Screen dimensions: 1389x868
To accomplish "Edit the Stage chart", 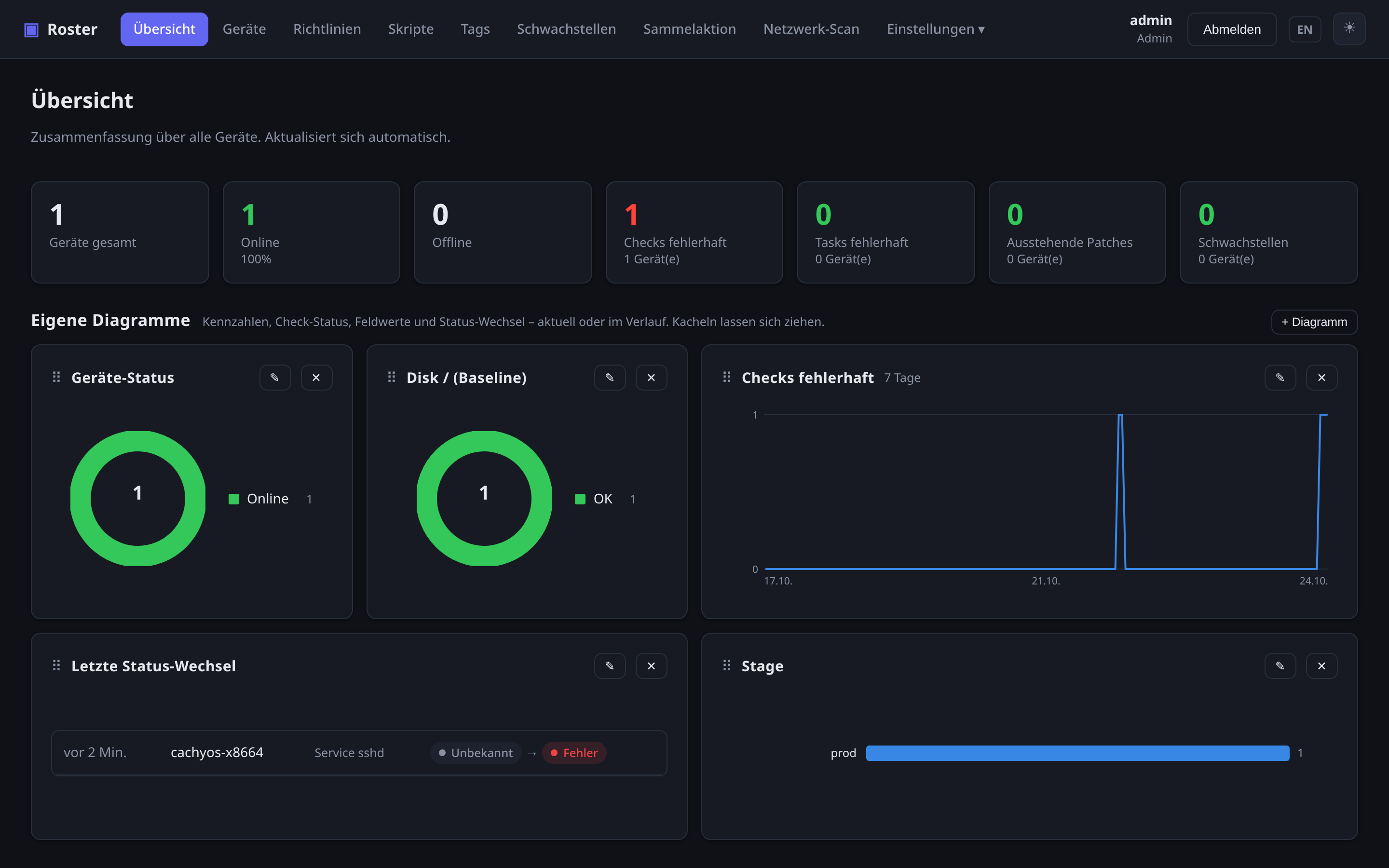I will point(1280,665).
